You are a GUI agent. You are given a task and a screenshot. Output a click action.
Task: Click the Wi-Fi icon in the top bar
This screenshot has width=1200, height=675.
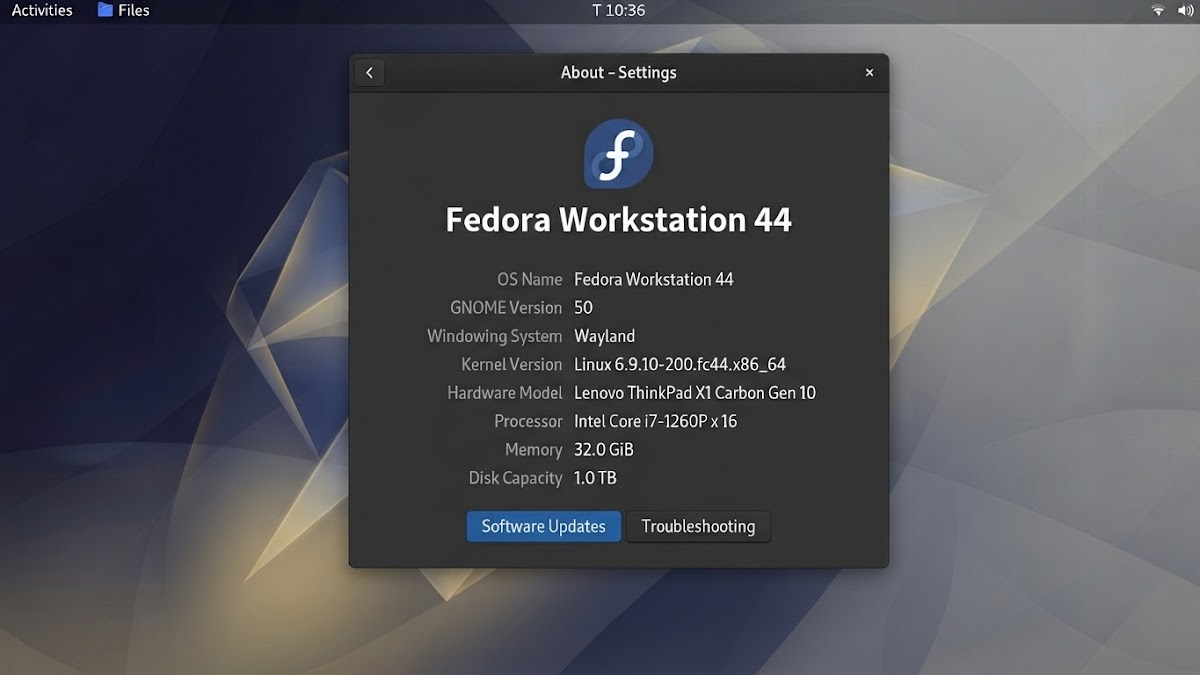coord(1158,11)
